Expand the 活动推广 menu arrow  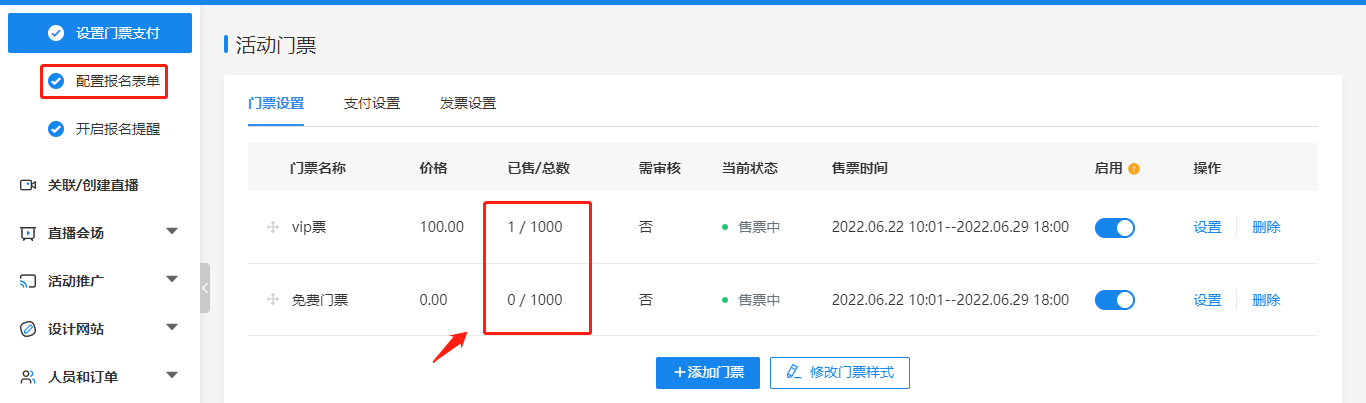[172, 280]
